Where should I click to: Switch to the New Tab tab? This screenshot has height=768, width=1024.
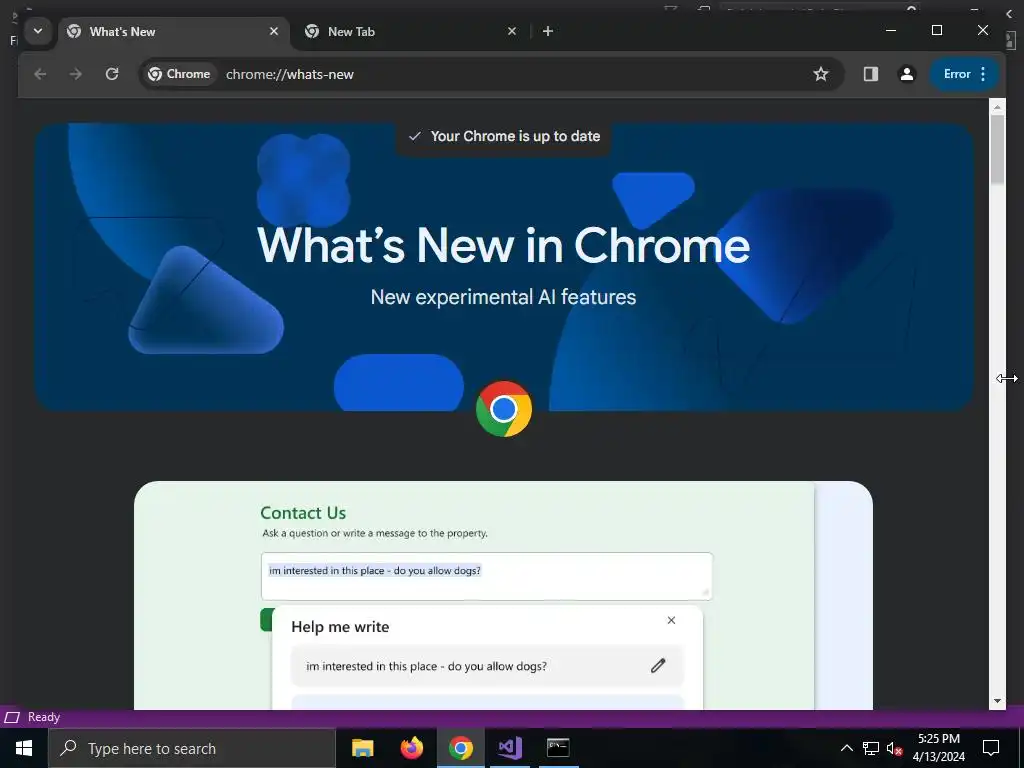[411, 31]
